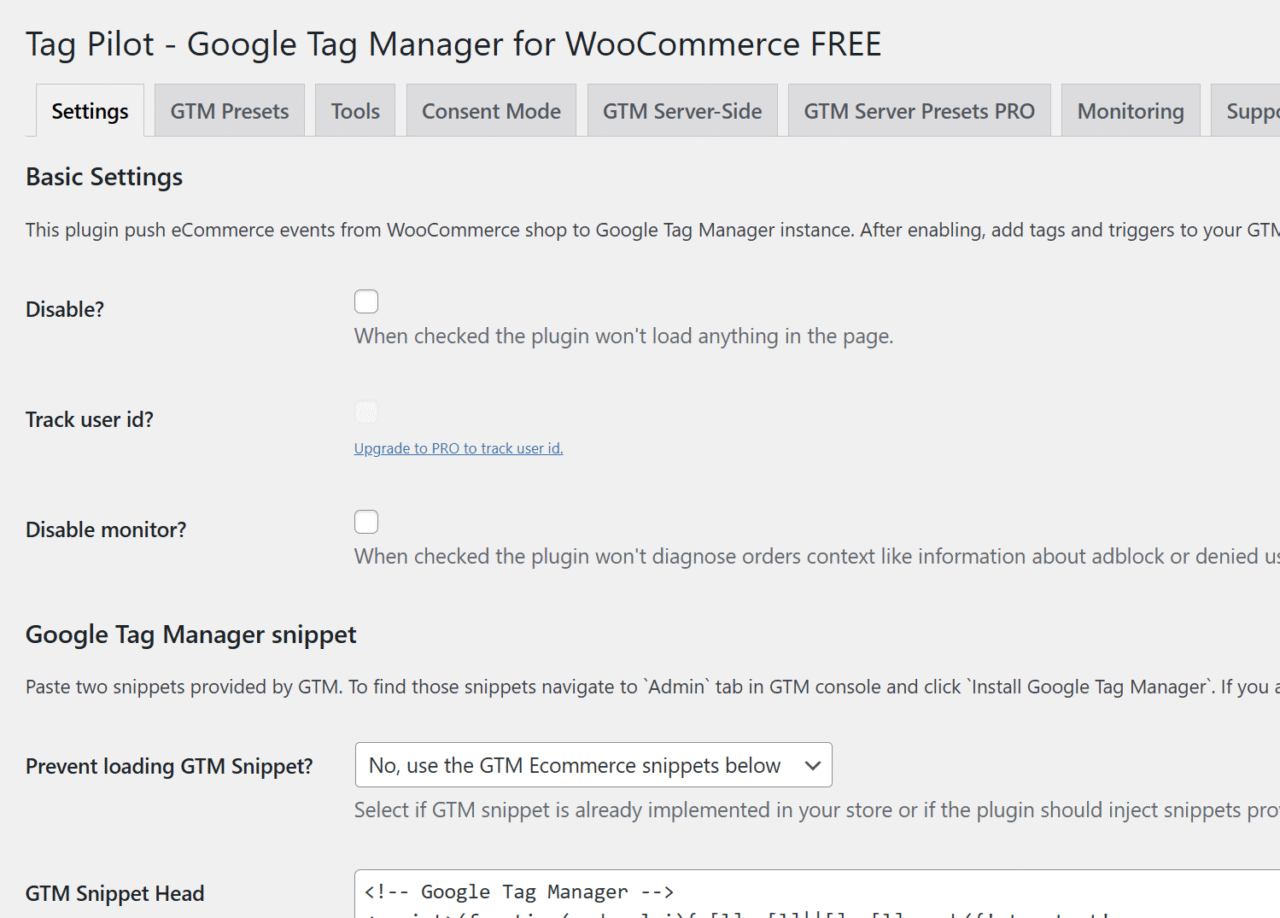Follow the Upgrade to PRO to track user id link
The height and width of the screenshot is (918, 1280).
(x=459, y=448)
